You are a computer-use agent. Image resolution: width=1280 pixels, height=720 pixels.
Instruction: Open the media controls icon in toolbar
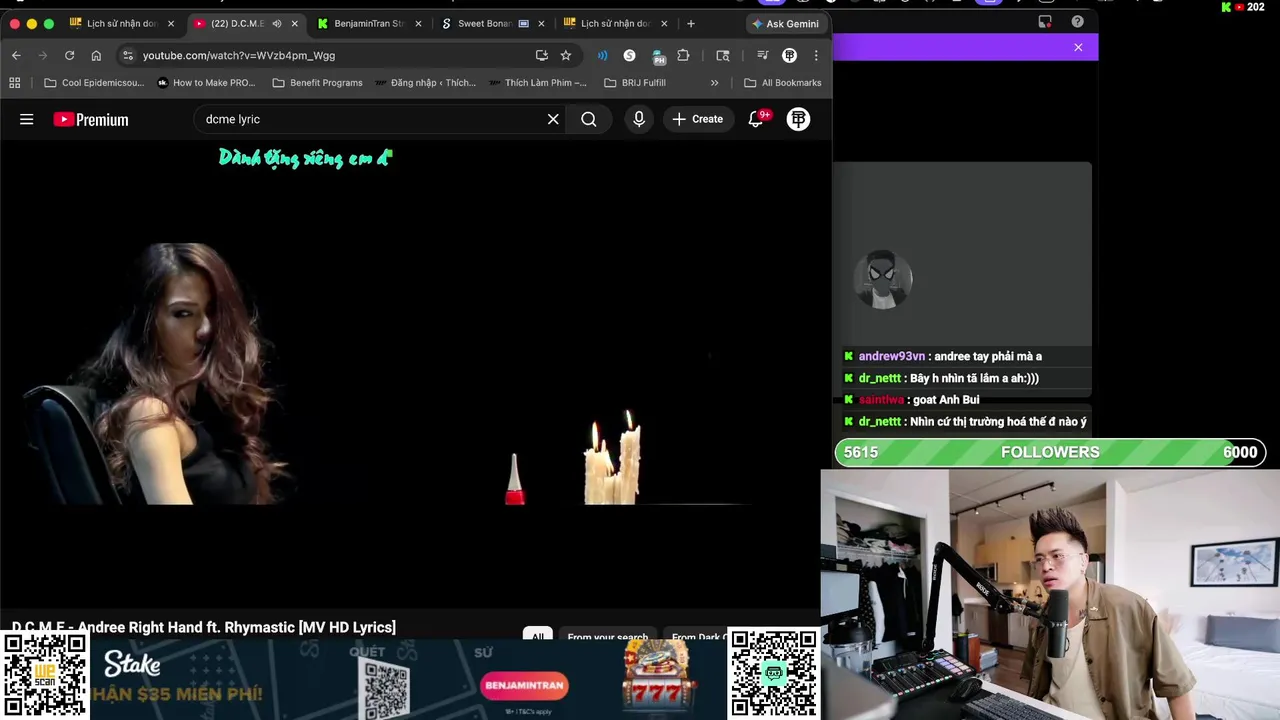coord(762,55)
